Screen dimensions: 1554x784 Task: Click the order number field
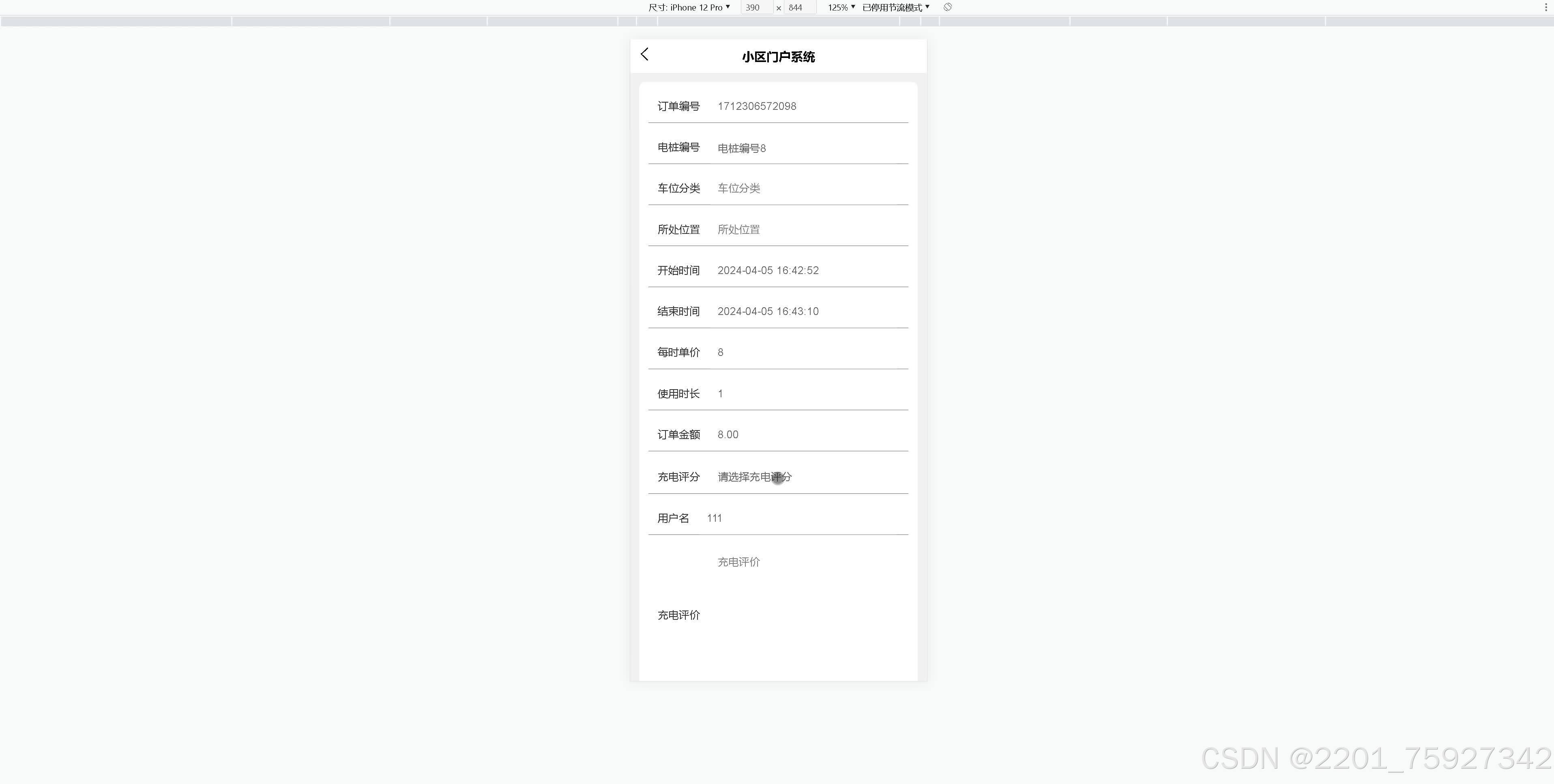point(808,106)
